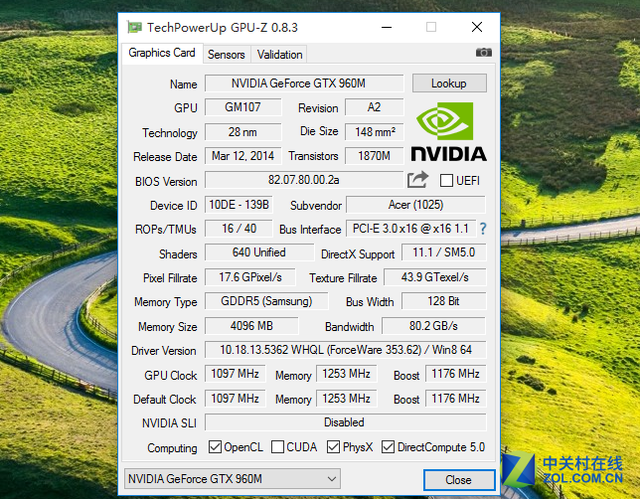This screenshot has width=640, height=499.
Task: Toggle the PhysX checkbox
Action: [x=333, y=447]
